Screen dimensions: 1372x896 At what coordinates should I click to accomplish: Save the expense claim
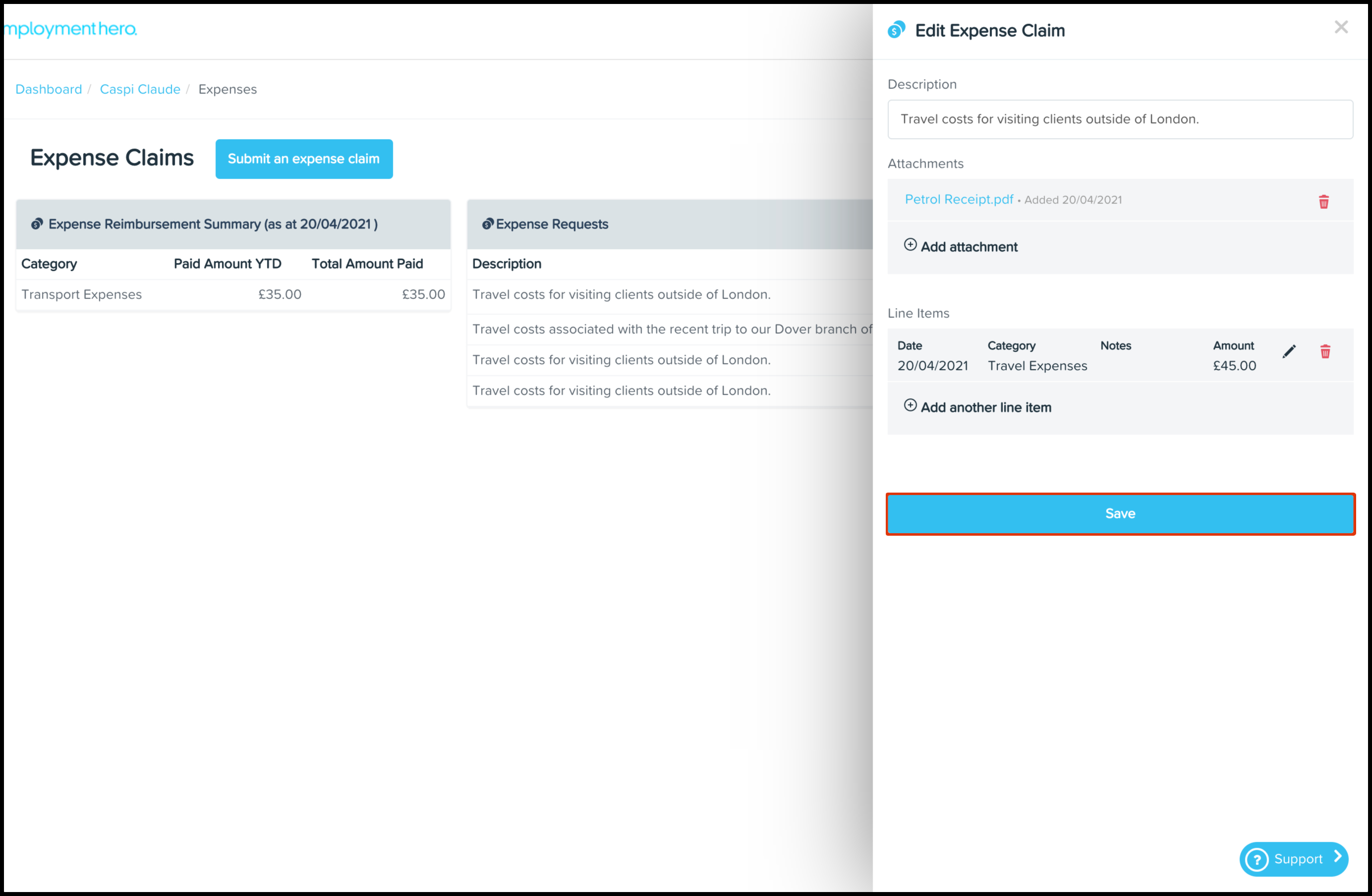1120,514
